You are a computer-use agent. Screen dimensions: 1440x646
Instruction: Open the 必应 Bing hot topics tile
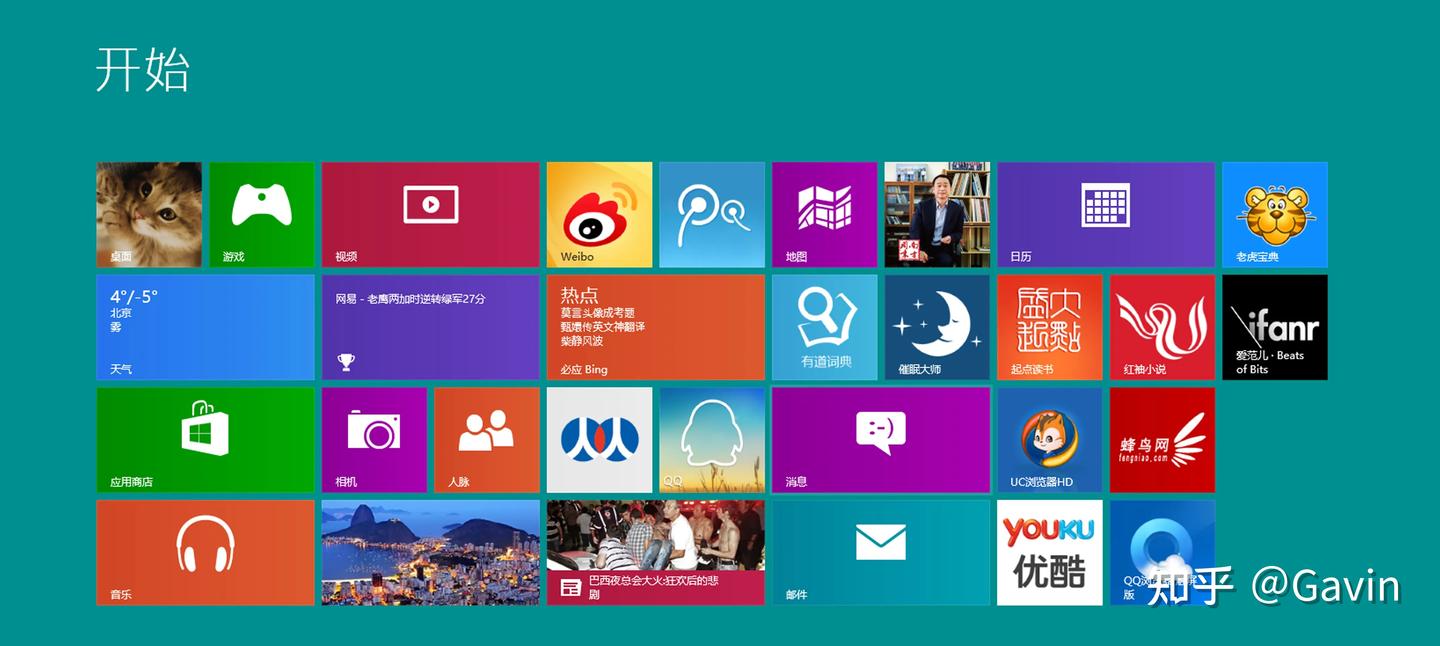point(655,327)
